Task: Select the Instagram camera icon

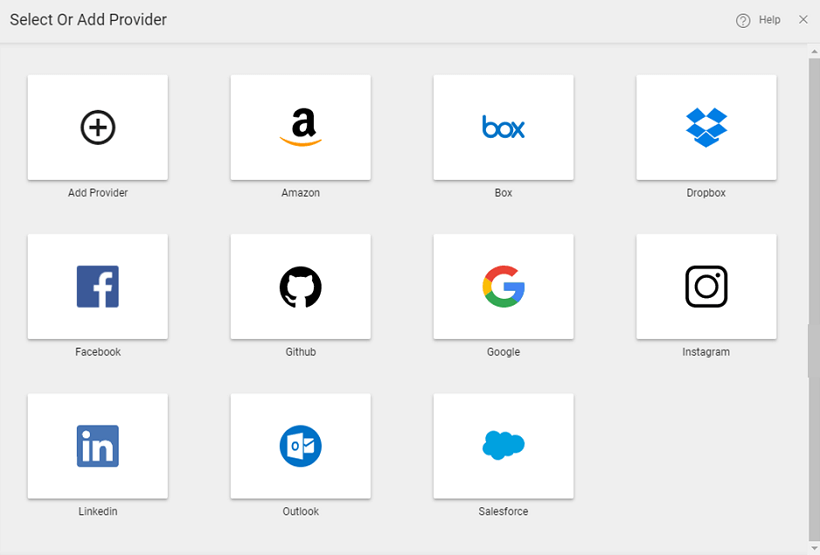Action: pos(706,287)
